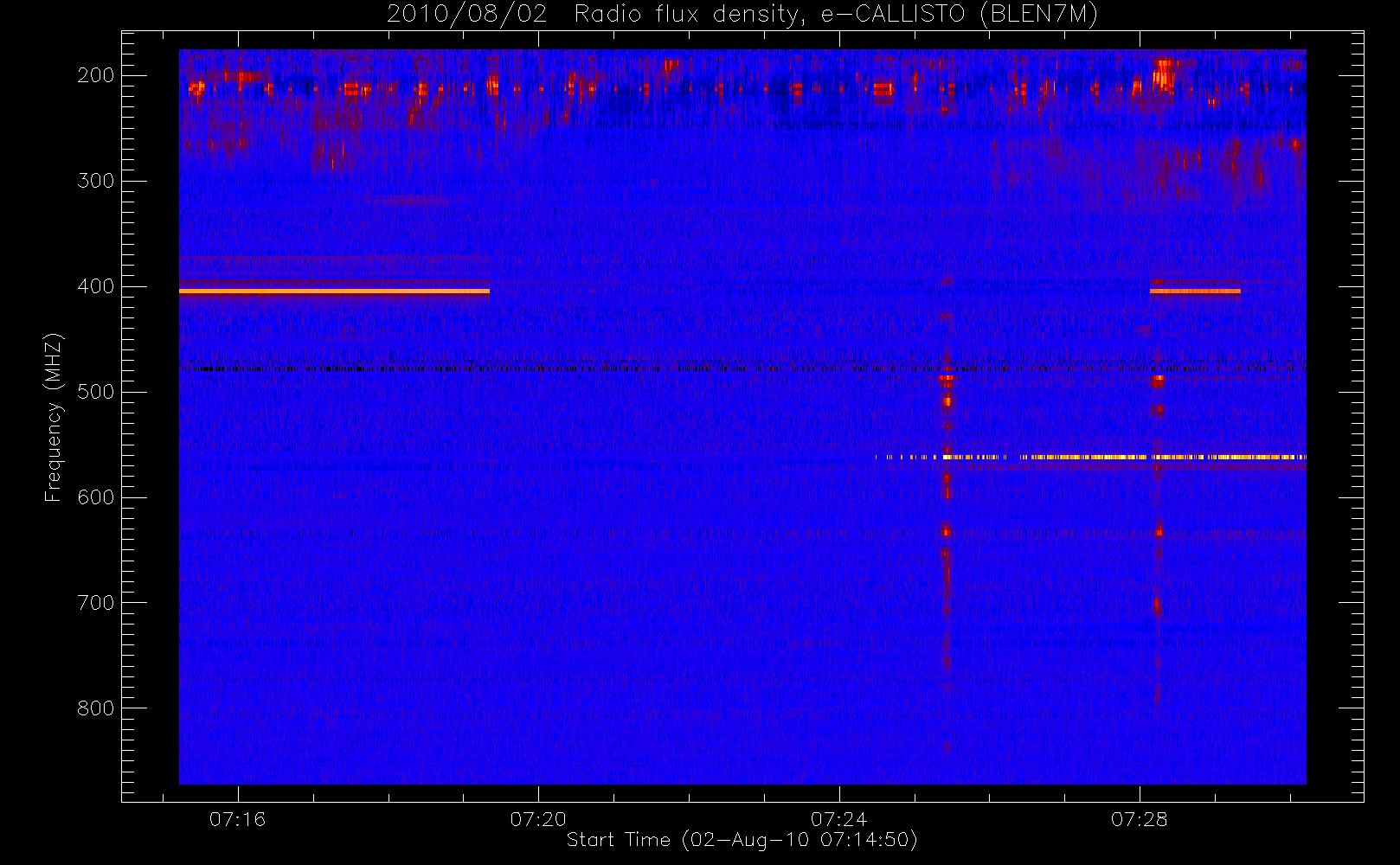
Task: Click the 700 frequency tick label
Action: point(96,603)
